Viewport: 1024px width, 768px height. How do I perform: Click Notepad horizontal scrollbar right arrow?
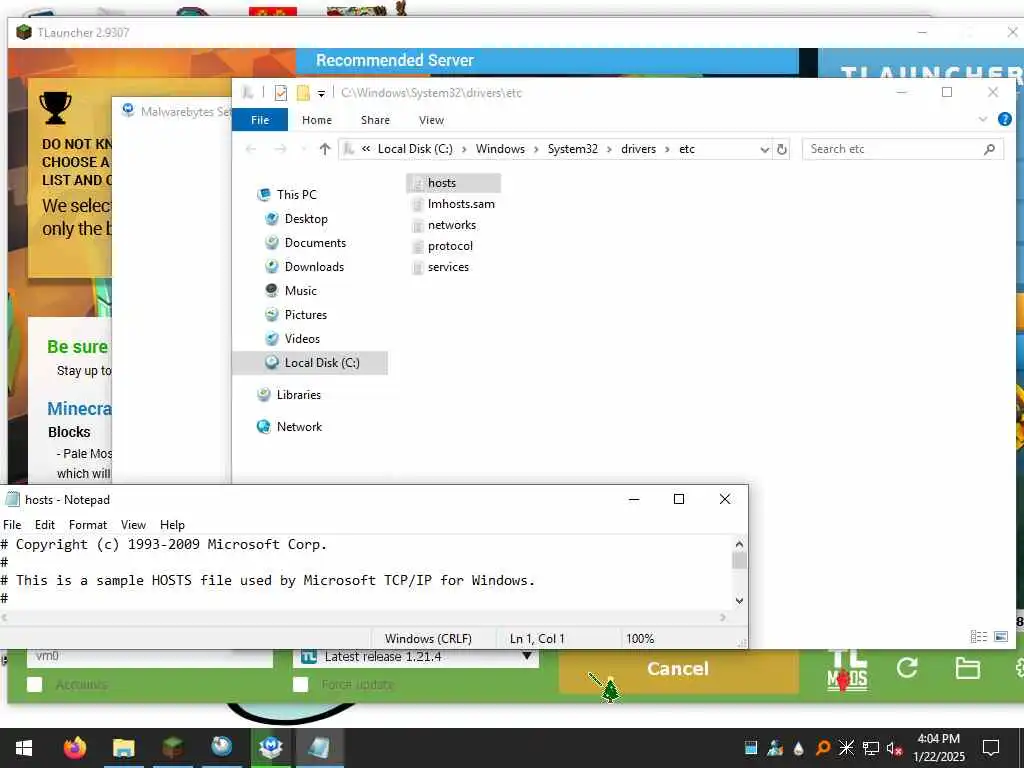pyautogui.click(x=723, y=617)
